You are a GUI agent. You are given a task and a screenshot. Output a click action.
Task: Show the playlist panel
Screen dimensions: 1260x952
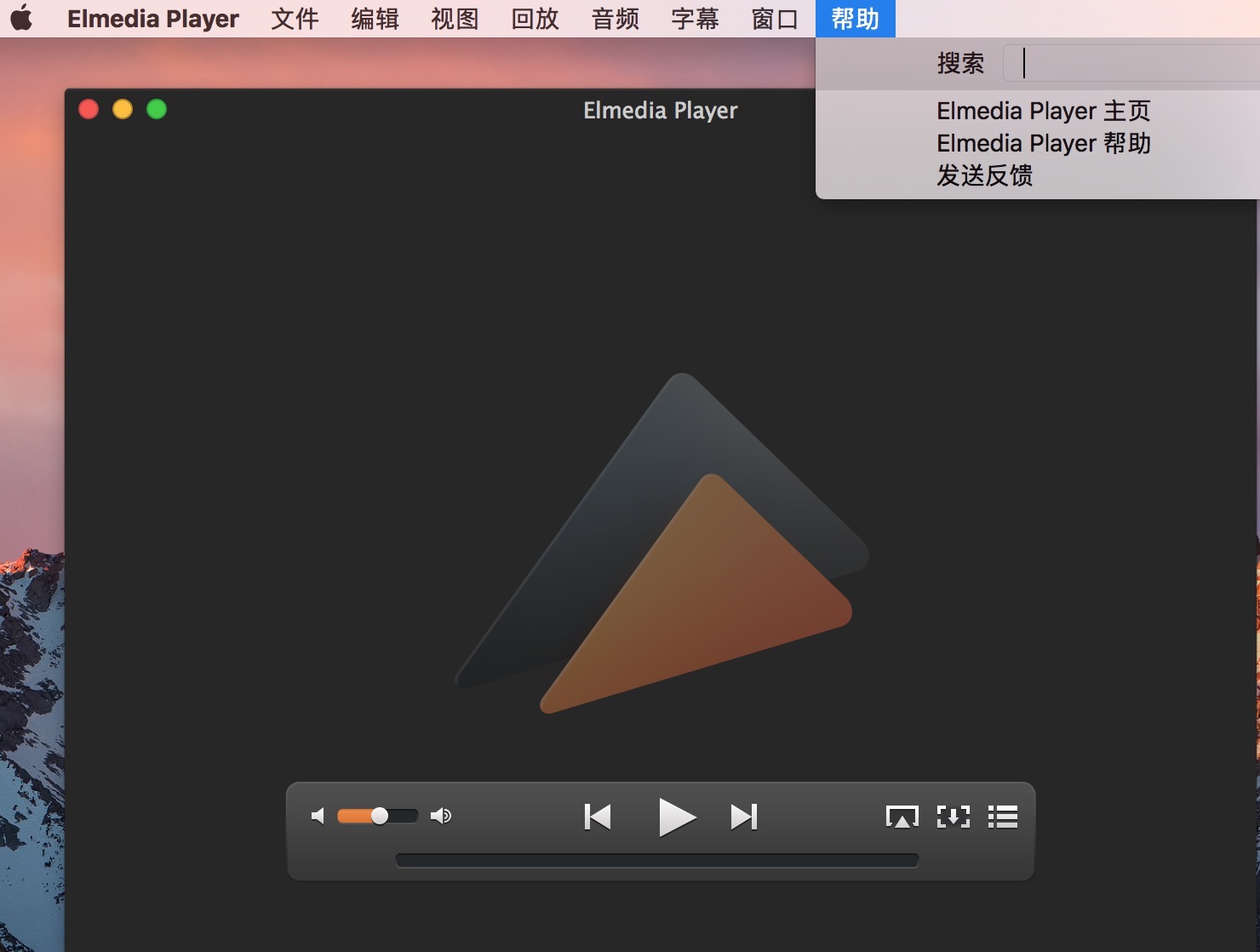(1003, 817)
